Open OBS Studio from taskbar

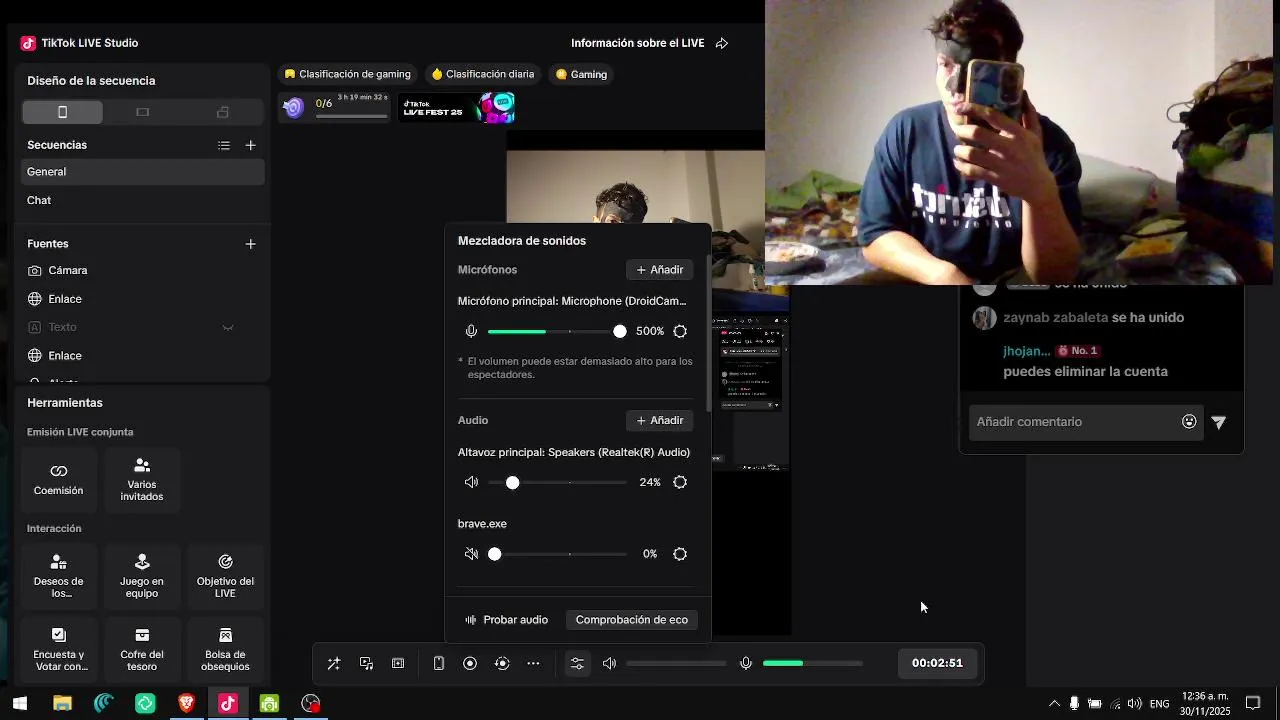[311, 704]
